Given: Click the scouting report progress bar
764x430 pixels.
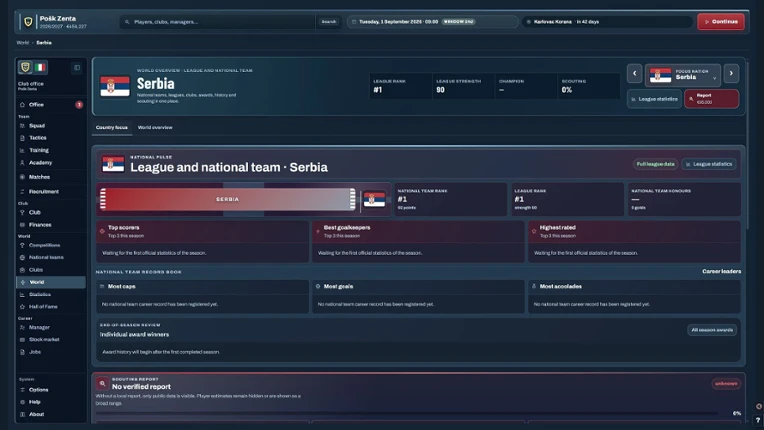Looking at the screenshot, I should [x=407, y=413].
